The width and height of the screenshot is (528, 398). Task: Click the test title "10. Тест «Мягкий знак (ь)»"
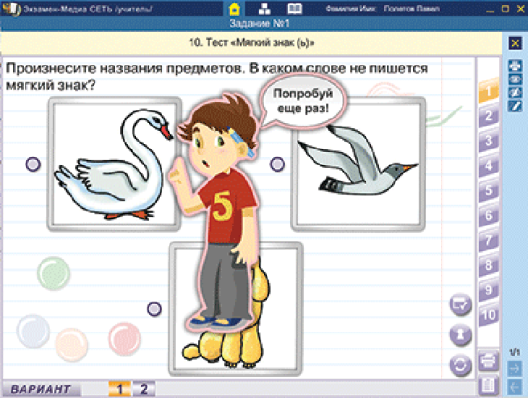(x=252, y=43)
